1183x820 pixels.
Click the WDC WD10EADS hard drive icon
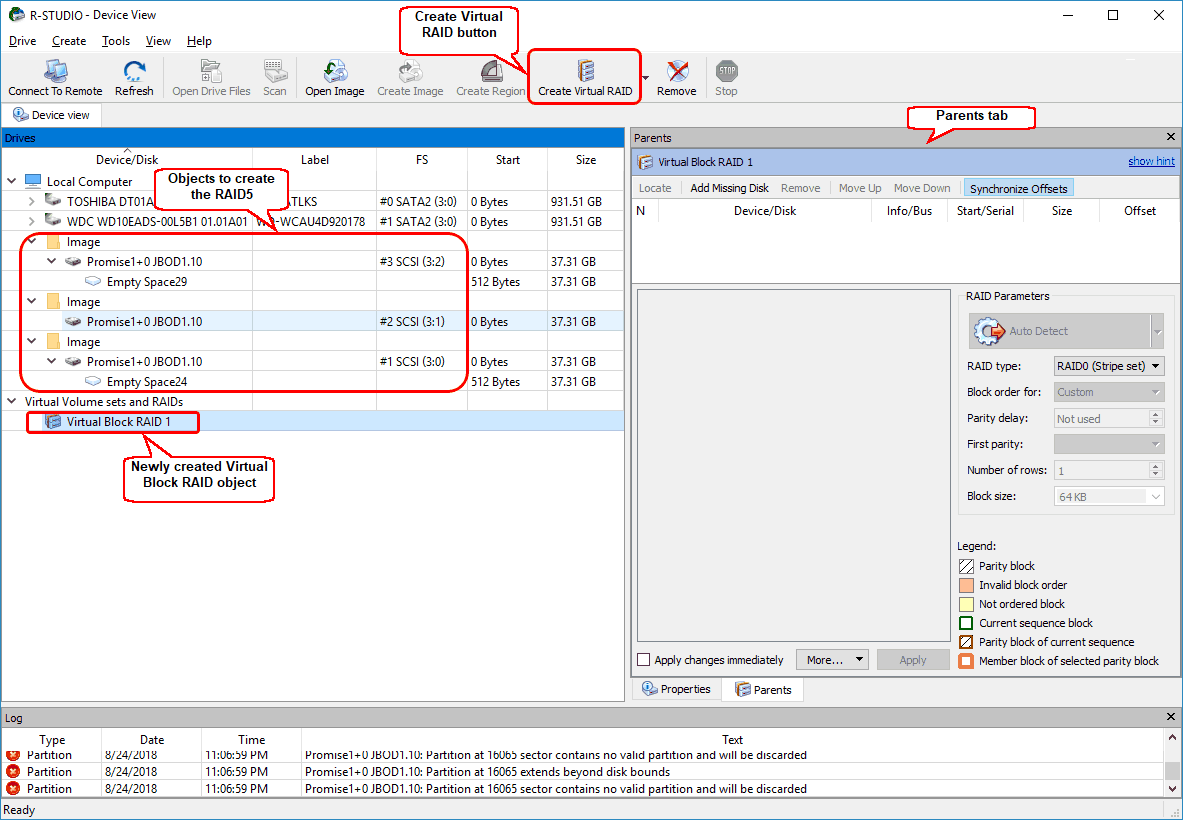pos(53,221)
